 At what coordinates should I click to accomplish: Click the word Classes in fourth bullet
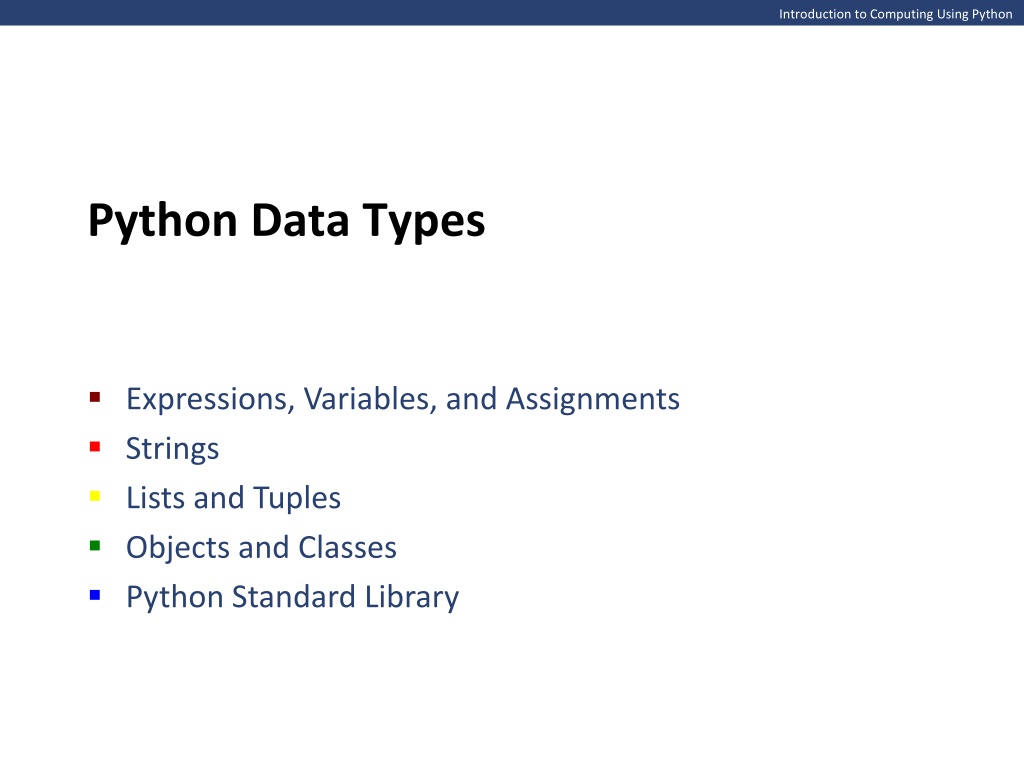(x=347, y=547)
